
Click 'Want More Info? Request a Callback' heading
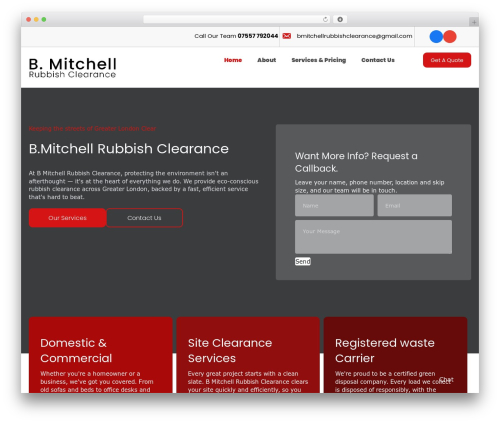(x=356, y=162)
